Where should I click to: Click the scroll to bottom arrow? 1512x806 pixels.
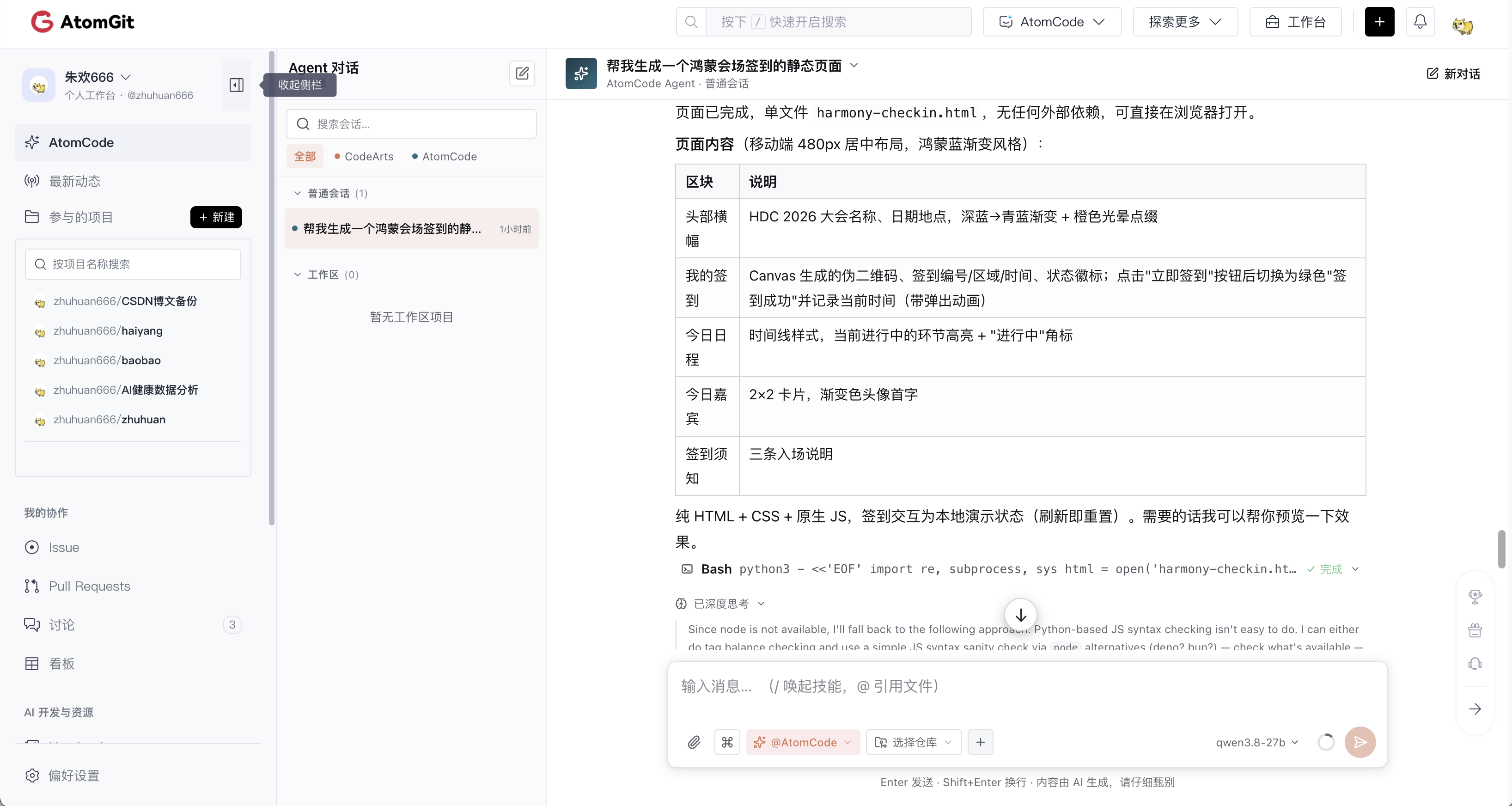click(x=1021, y=615)
